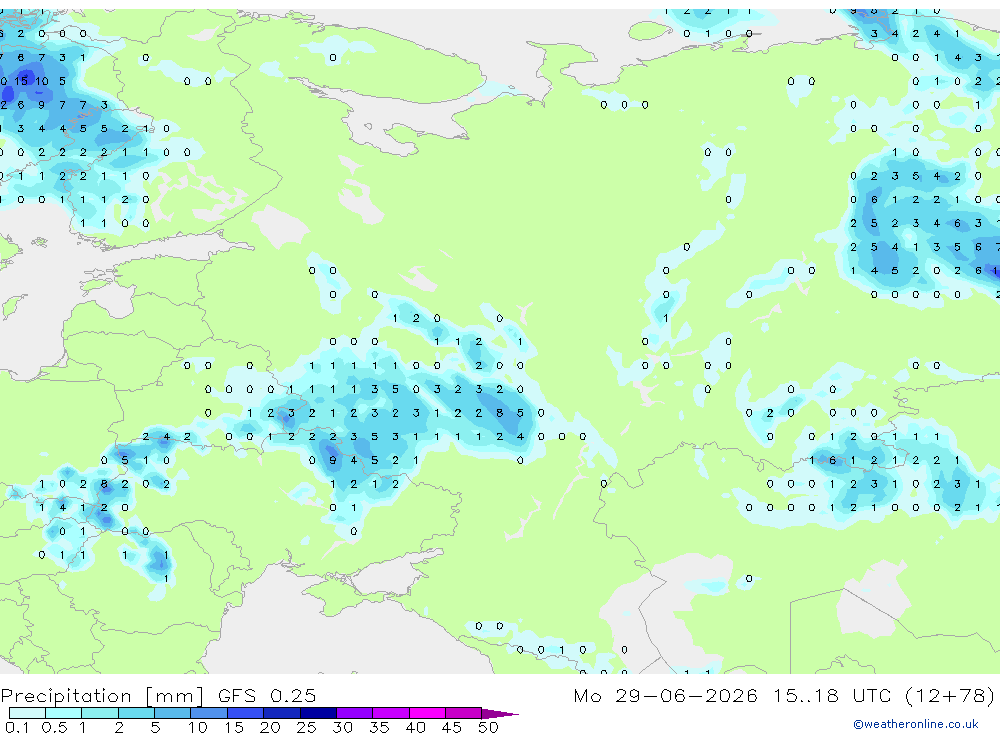Image resolution: width=1000 pixels, height=733 pixels.
Task: Select the 30–35 mm purple legend swatch
Action: 355,713
